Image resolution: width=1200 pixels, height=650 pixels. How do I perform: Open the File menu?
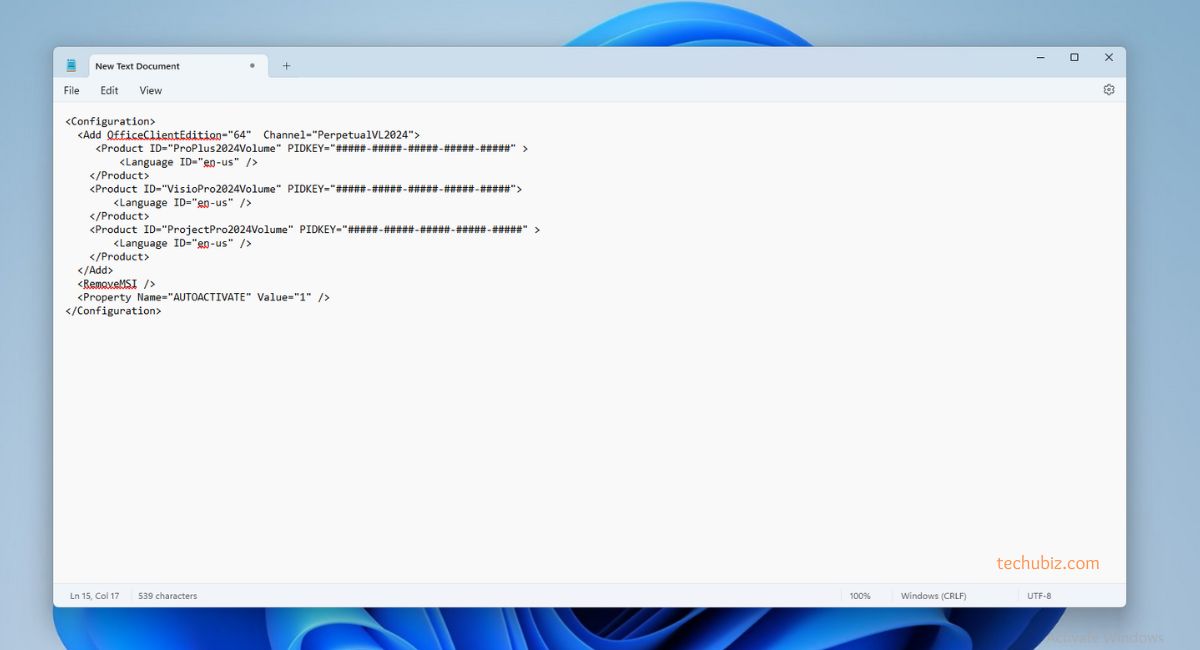(x=71, y=90)
